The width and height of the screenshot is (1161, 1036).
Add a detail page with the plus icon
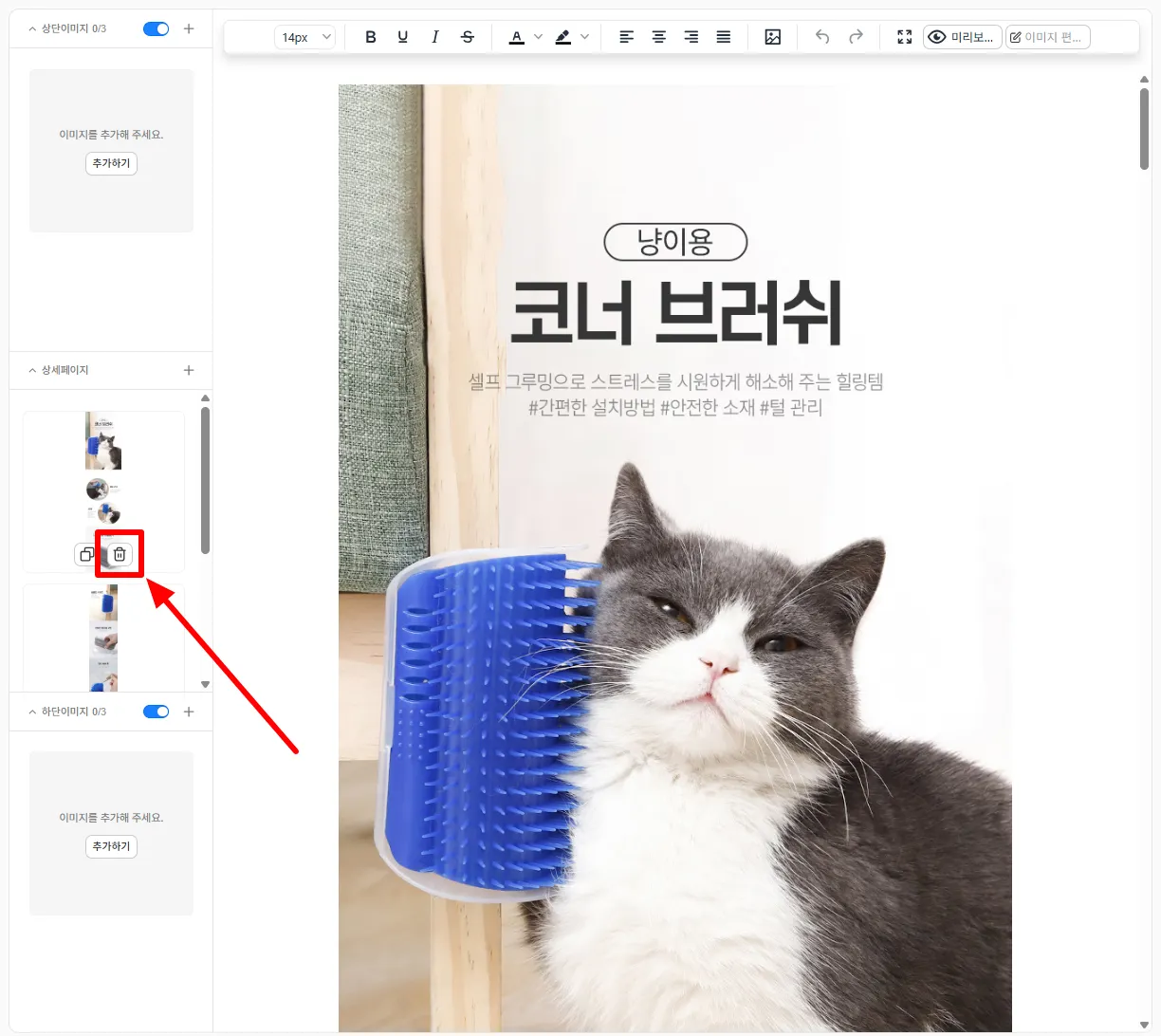coord(189,370)
